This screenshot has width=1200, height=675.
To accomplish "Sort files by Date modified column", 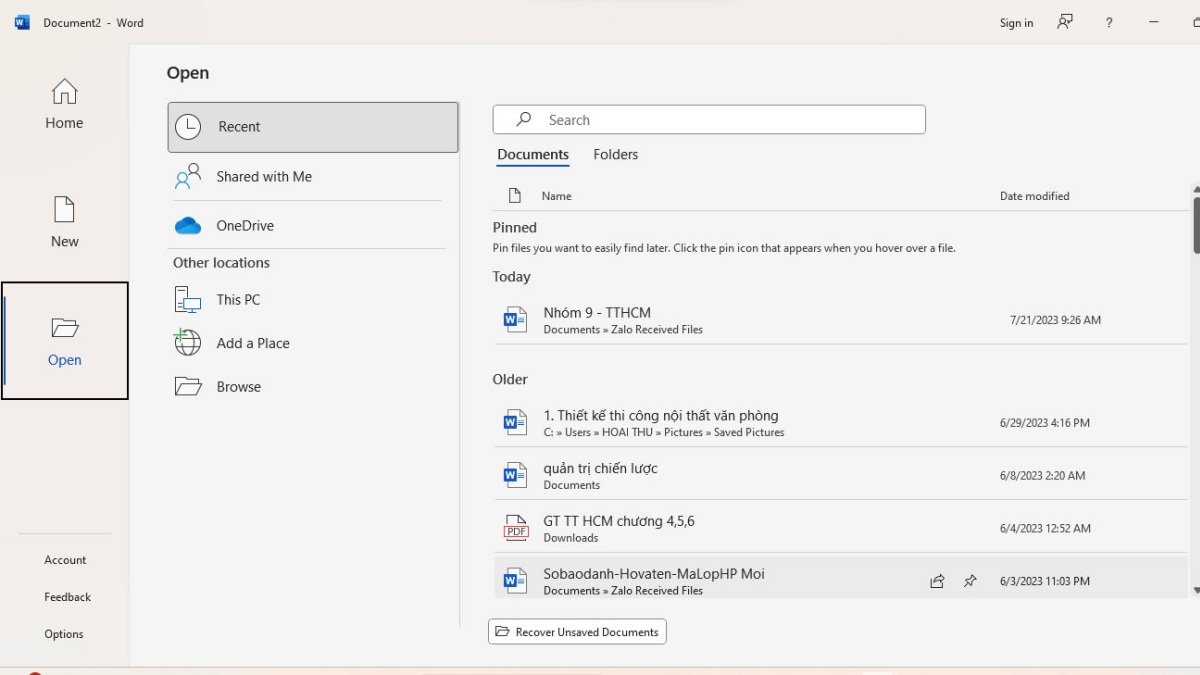I will point(1034,196).
